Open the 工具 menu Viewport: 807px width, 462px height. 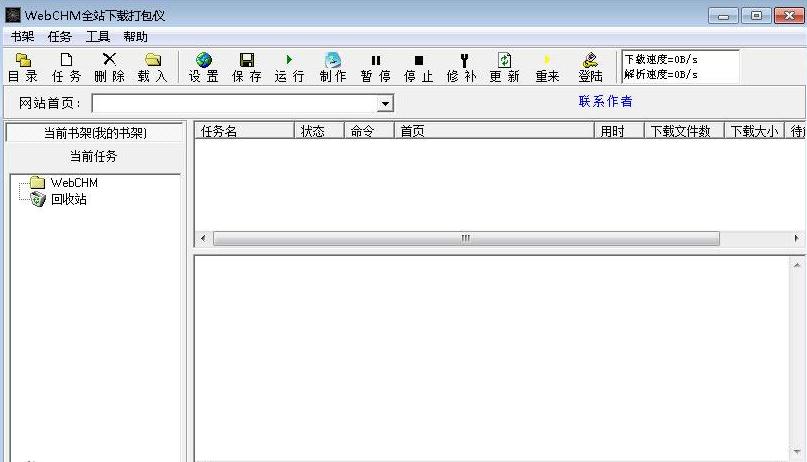pyautogui.click(x=98, y=37)
